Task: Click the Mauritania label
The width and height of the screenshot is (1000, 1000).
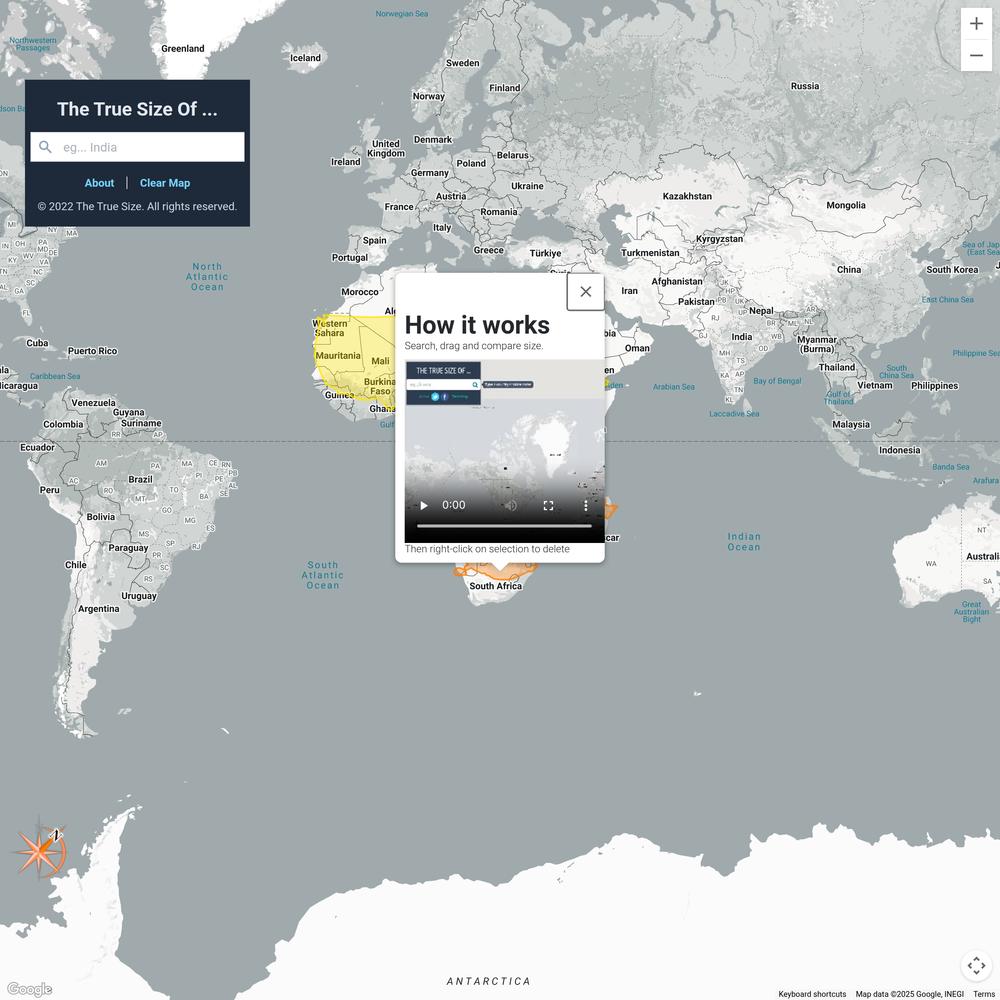Action: pyautogui.click(x=338, y=356)
